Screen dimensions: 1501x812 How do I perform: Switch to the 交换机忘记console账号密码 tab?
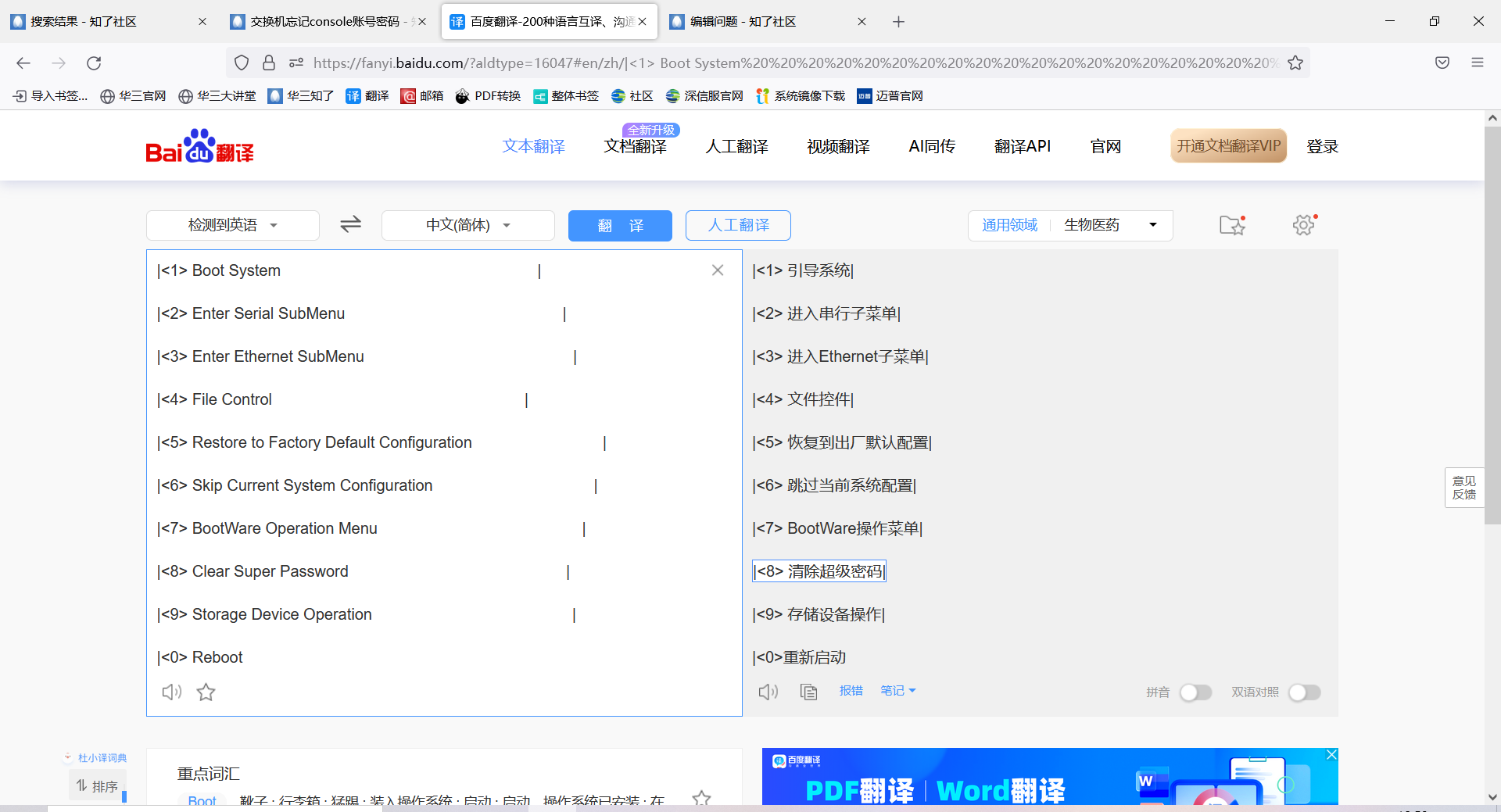pyautogui.click(x=329, y=22)
